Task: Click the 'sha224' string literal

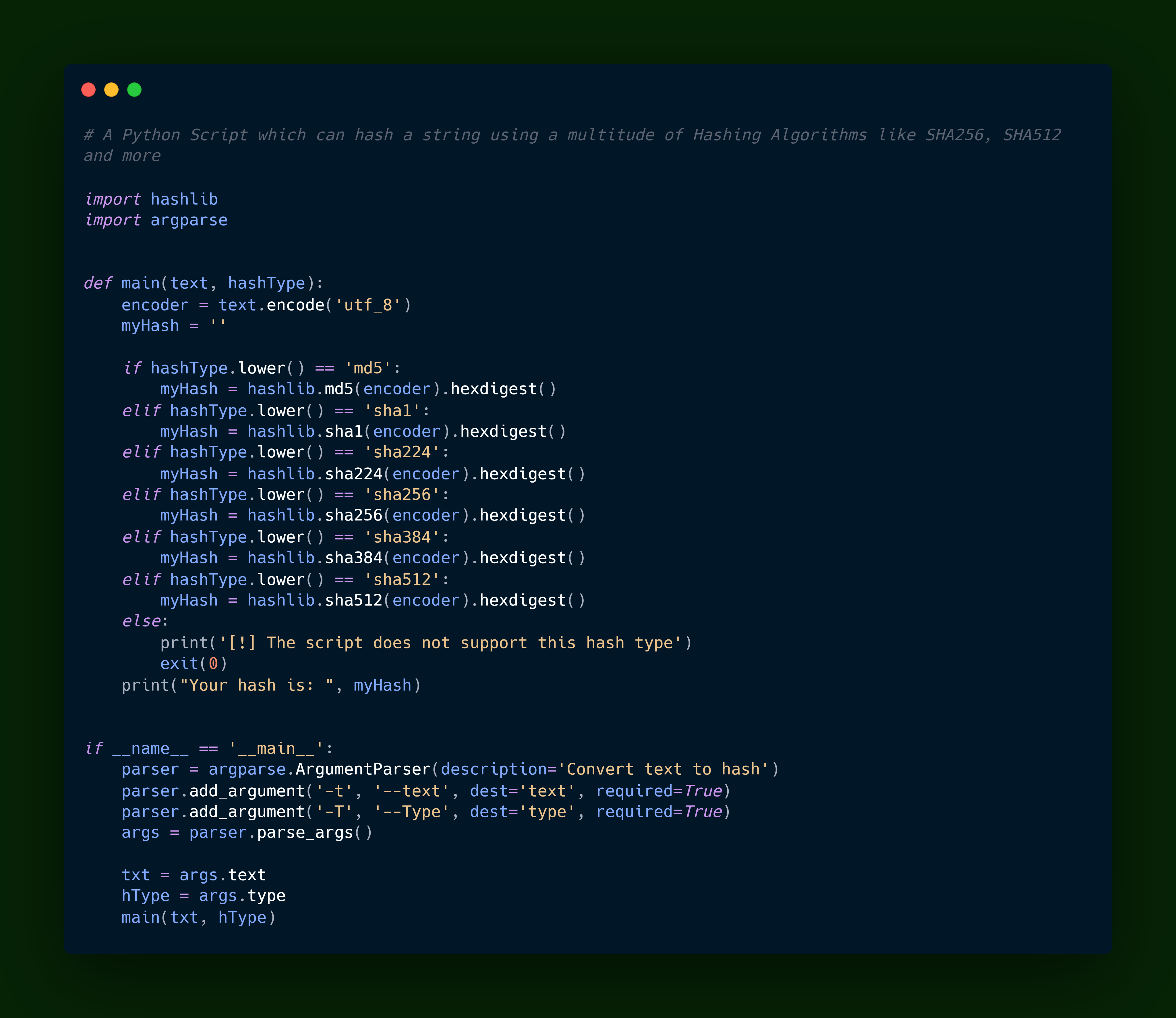Action: 402,452
